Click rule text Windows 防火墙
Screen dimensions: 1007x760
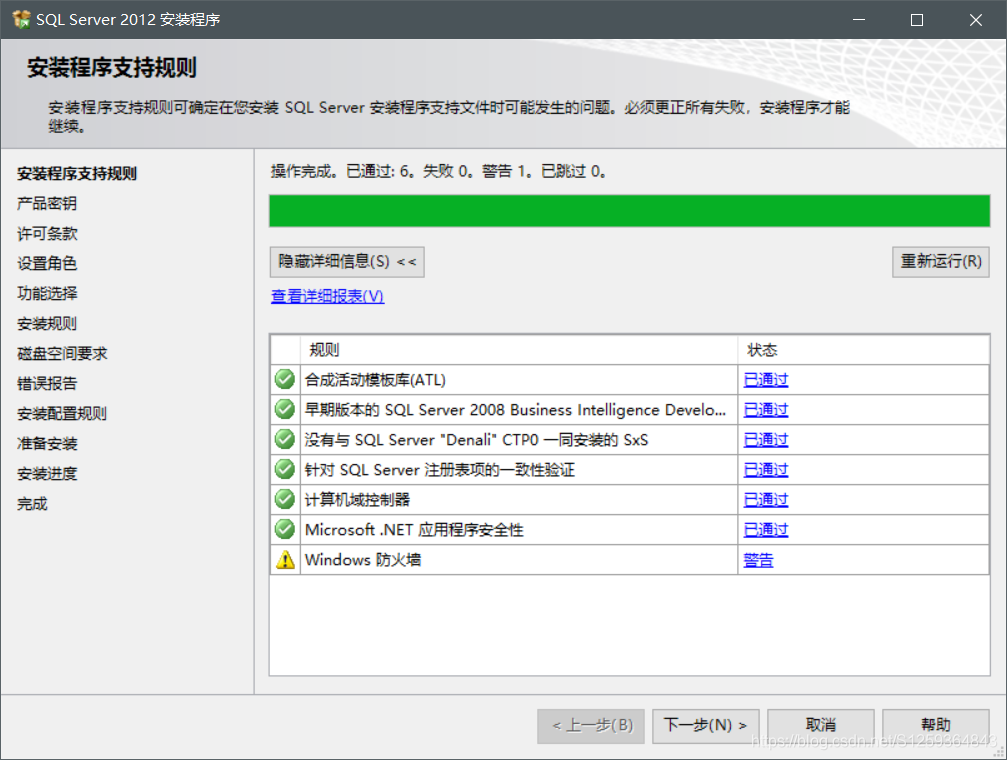click(x=363, y=560)
